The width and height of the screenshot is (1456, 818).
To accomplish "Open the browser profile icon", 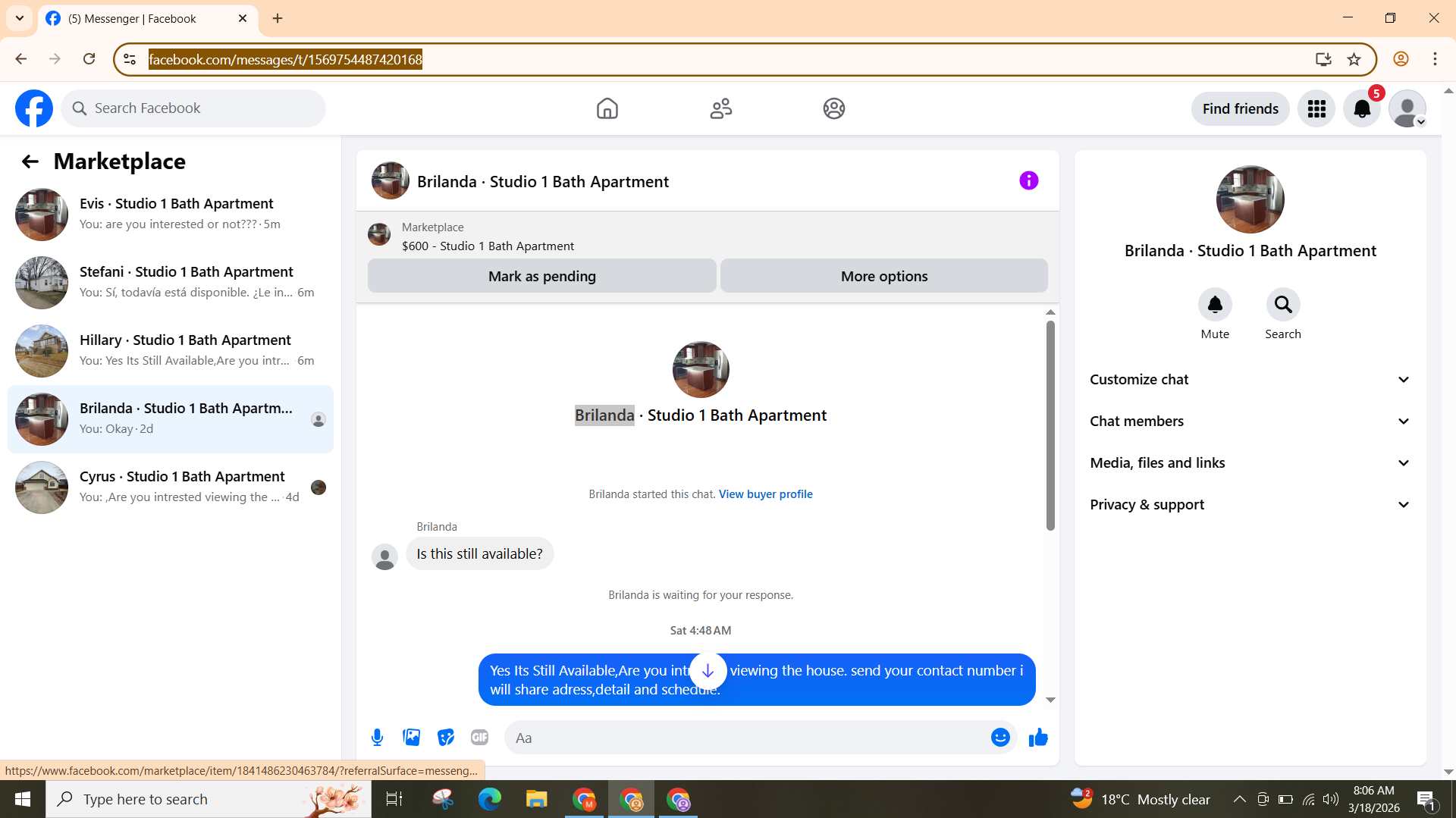I will [1401, 59].
